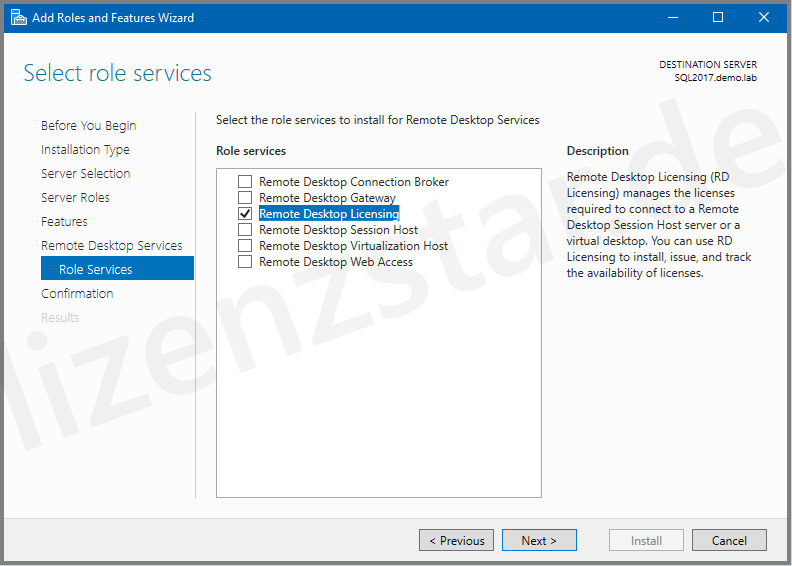This screenshot has height=566, width=792.
Task: Go to Before You Begin step
Action: click(x=88, y=126)
